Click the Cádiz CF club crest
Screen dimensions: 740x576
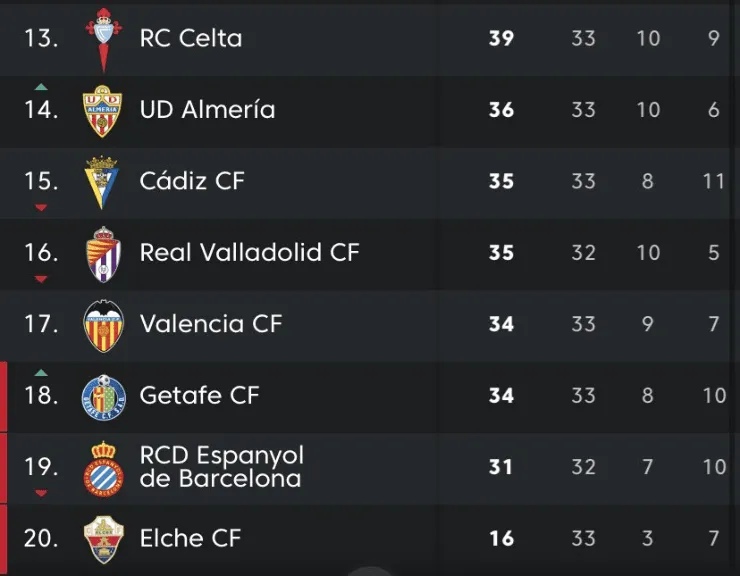coord(102,181)
